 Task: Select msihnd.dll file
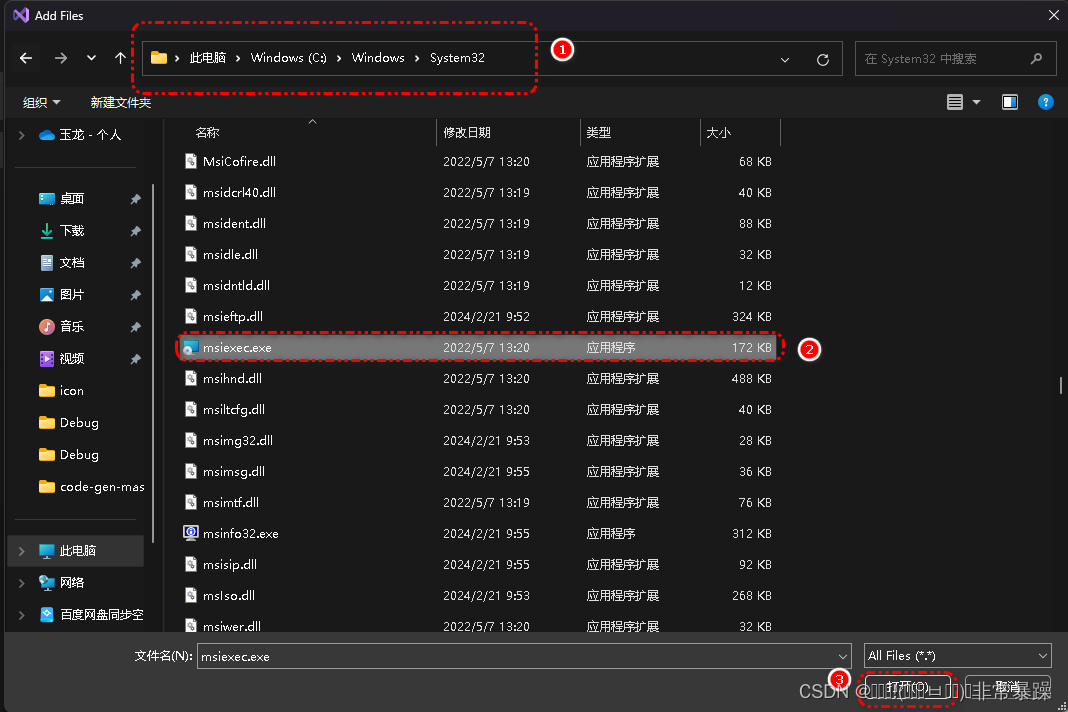point(477,378)
